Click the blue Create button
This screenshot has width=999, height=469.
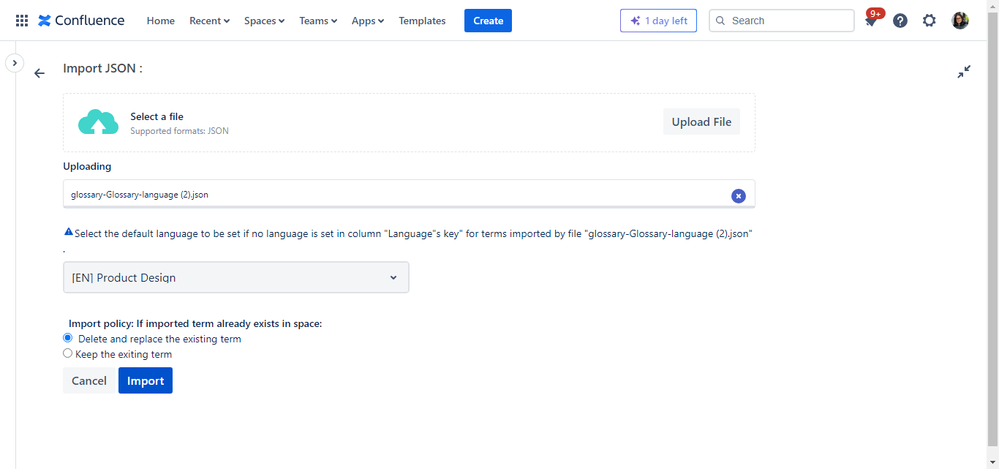point(488,20)
